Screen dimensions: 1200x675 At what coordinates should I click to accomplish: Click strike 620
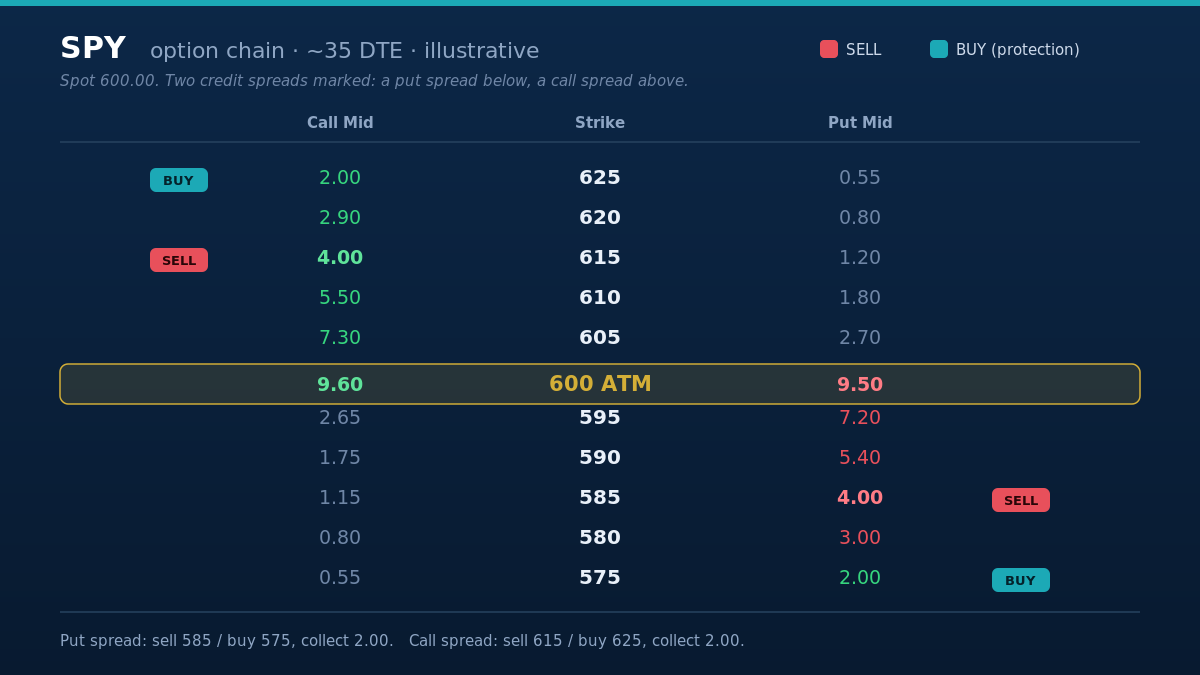coord(600,218)
